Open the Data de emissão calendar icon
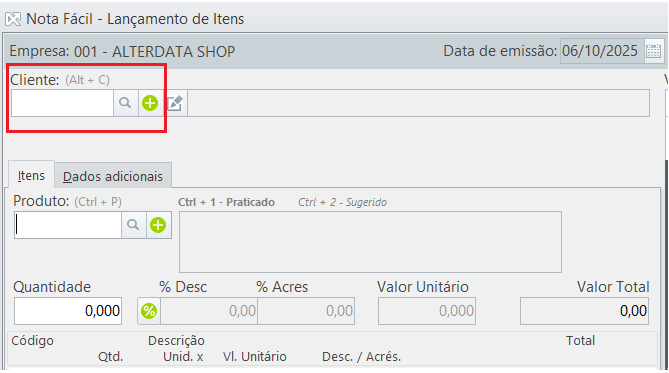Viewport: 669px width, 373px height. click(x=653, y=51)
